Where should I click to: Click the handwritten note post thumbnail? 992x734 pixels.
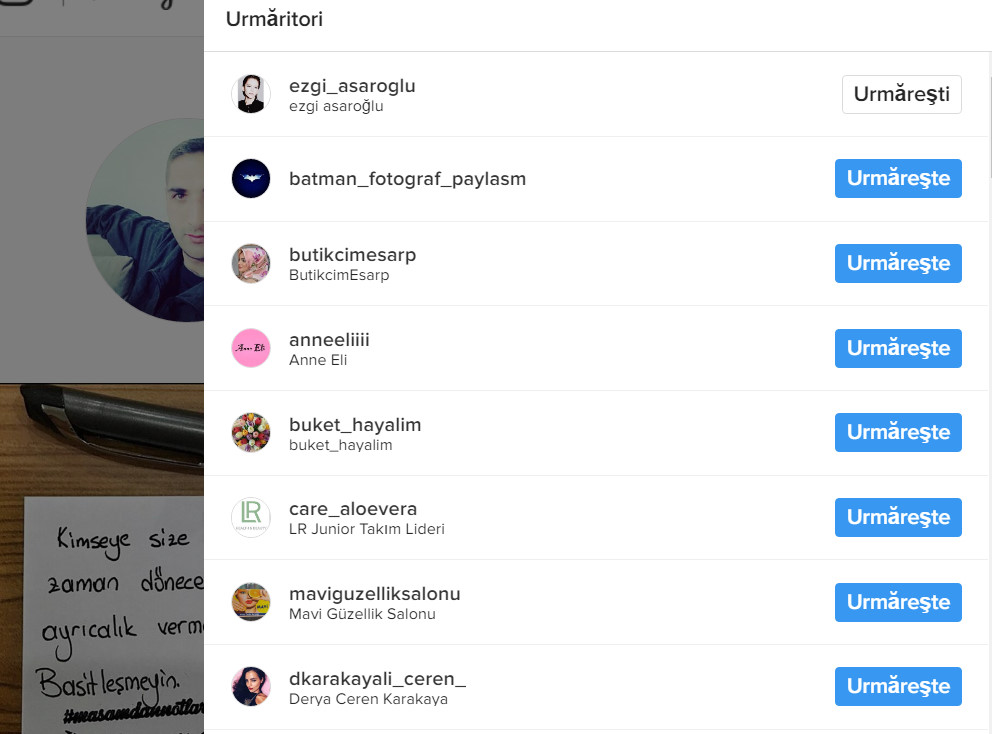pyautogui.click(x=102, y=559)
